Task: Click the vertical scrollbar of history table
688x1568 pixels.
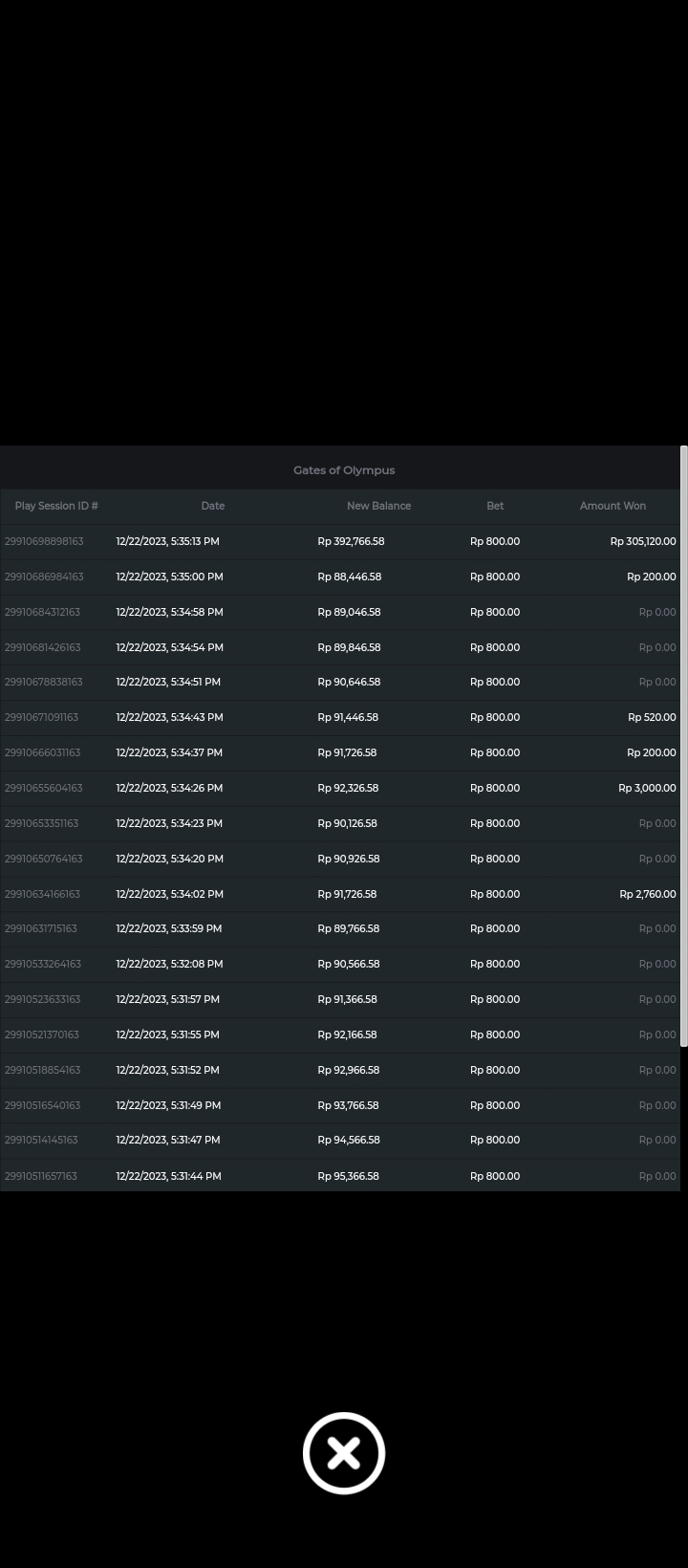Action: pos(683,746)
